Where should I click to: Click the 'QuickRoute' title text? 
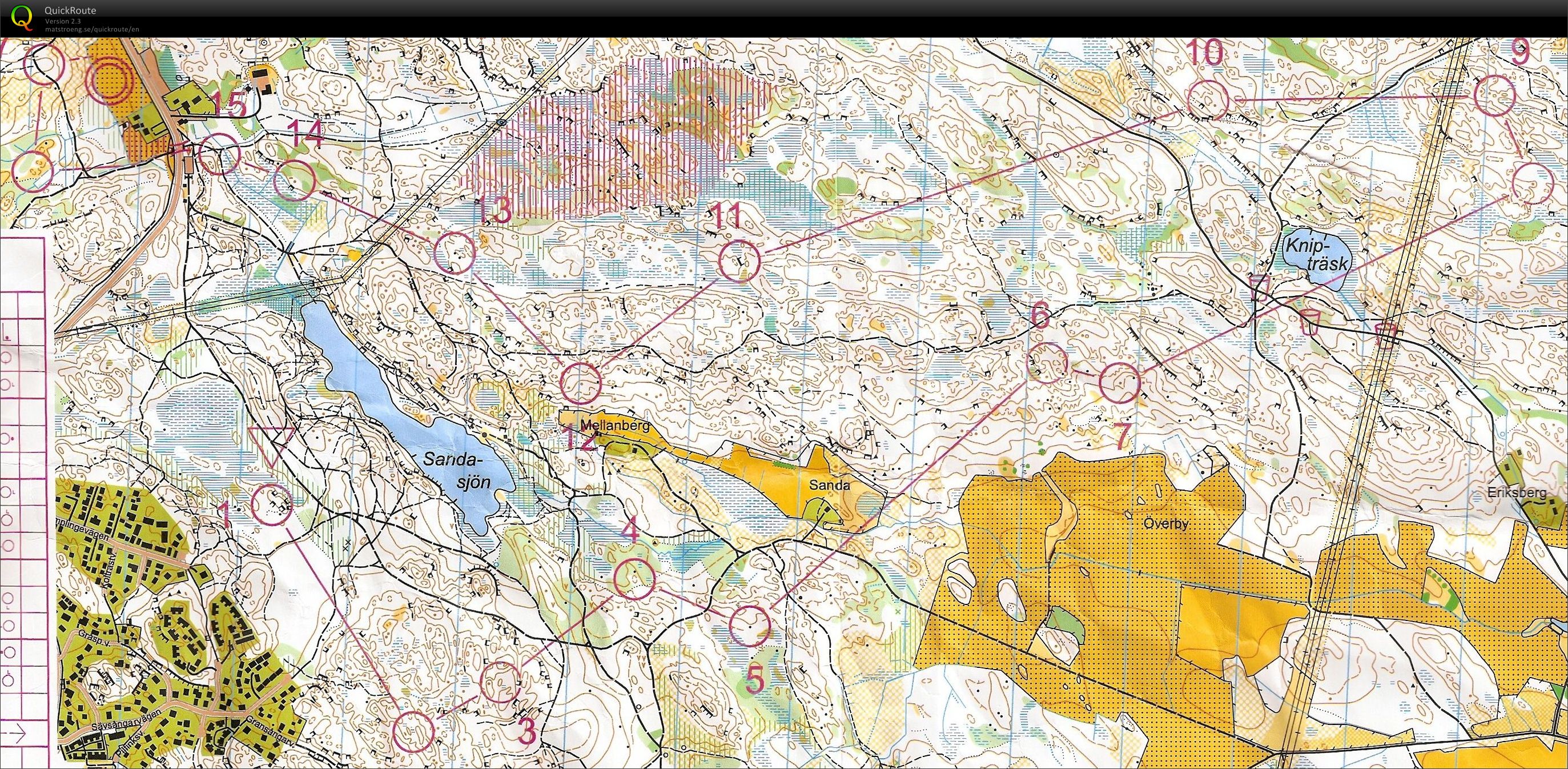[70, 10]
